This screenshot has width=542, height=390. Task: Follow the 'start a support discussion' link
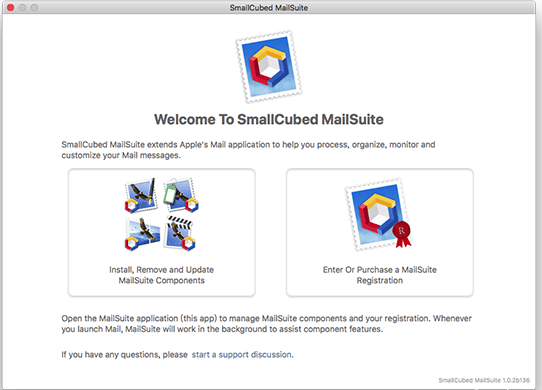coord(242,355)
